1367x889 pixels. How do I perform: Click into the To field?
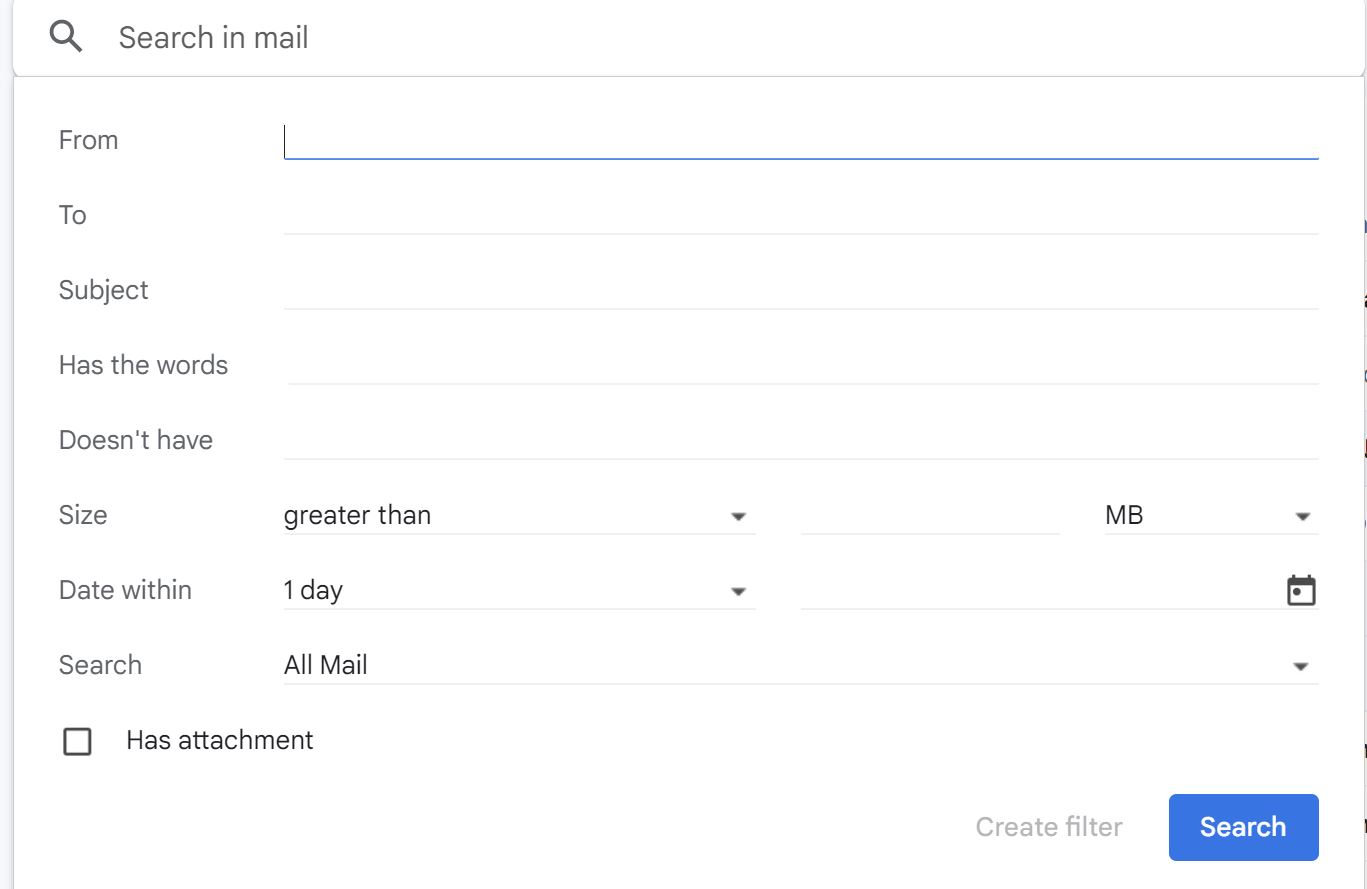click(x=801, y=216)
